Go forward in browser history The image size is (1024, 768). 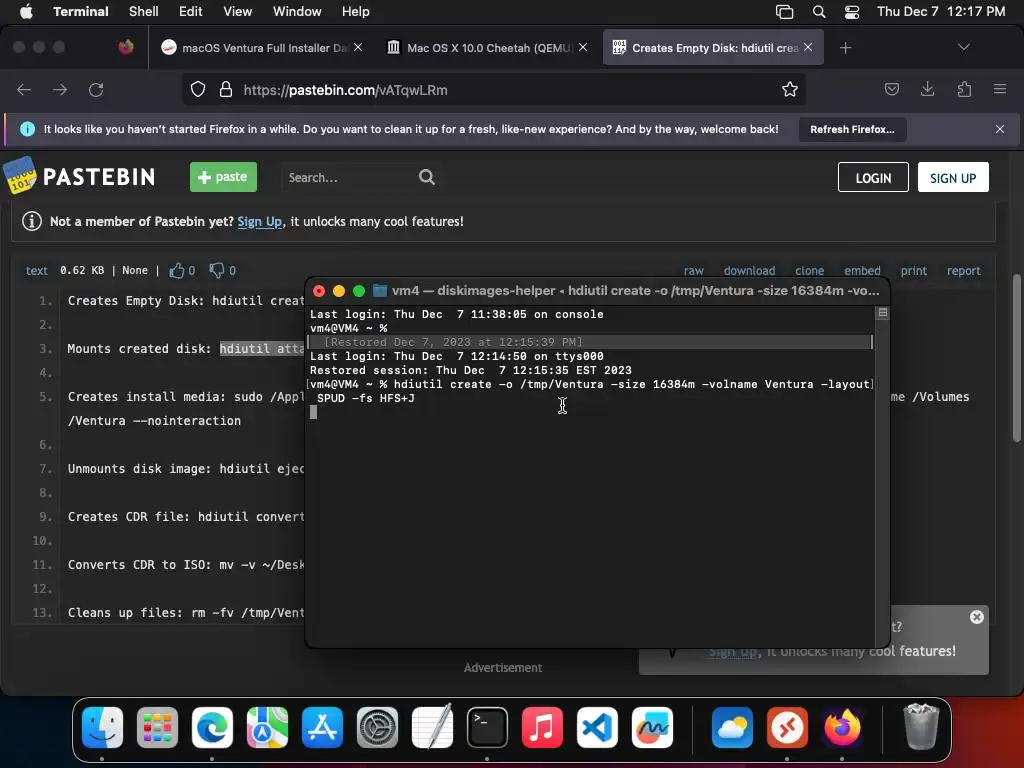60,89
